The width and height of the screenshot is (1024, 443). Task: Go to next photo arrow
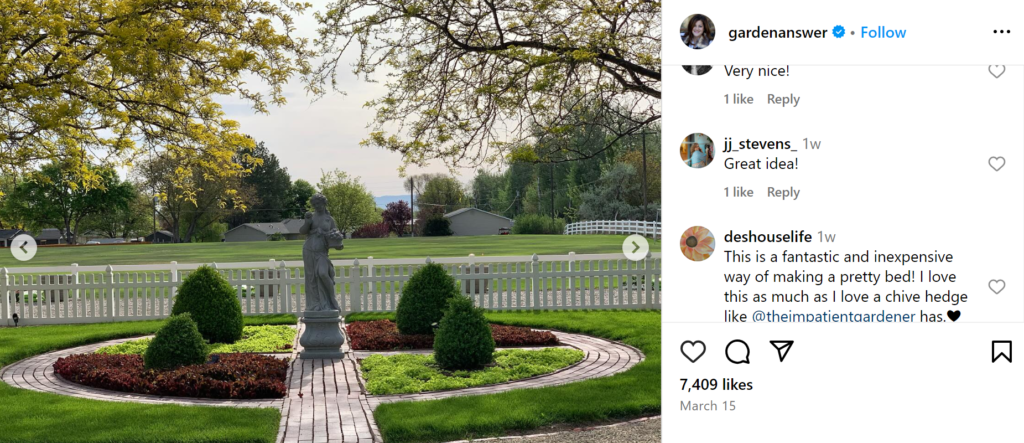tap(635, 248)
